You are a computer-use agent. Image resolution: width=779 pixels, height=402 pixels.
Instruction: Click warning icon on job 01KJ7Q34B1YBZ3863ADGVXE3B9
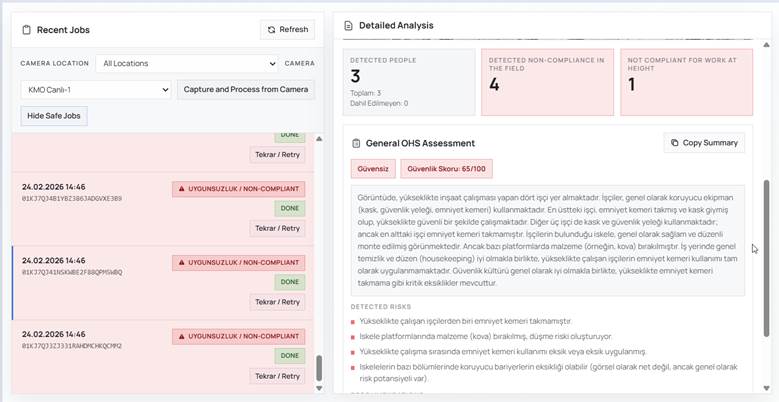coord(181,188)
